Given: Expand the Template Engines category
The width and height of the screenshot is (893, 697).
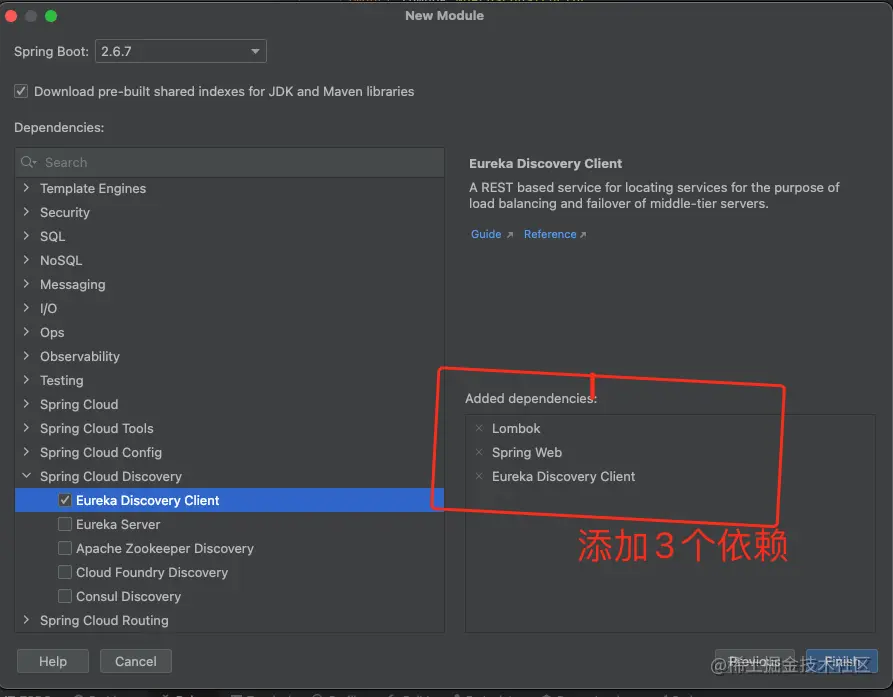Looking at the screenshot, I should [26, 188].
